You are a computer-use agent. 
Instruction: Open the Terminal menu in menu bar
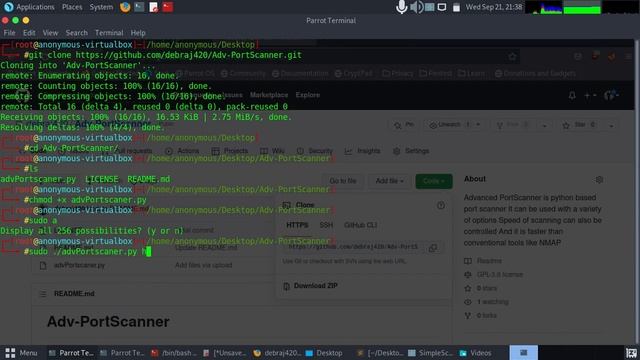[109, 33]
